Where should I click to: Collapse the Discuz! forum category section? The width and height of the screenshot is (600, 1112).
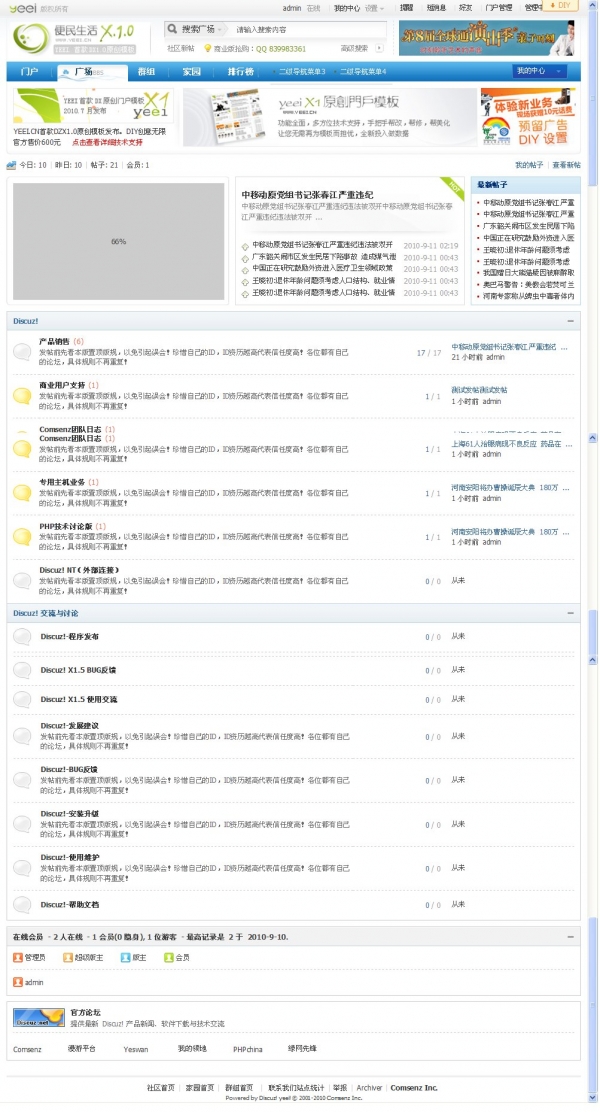click(570, 321)
